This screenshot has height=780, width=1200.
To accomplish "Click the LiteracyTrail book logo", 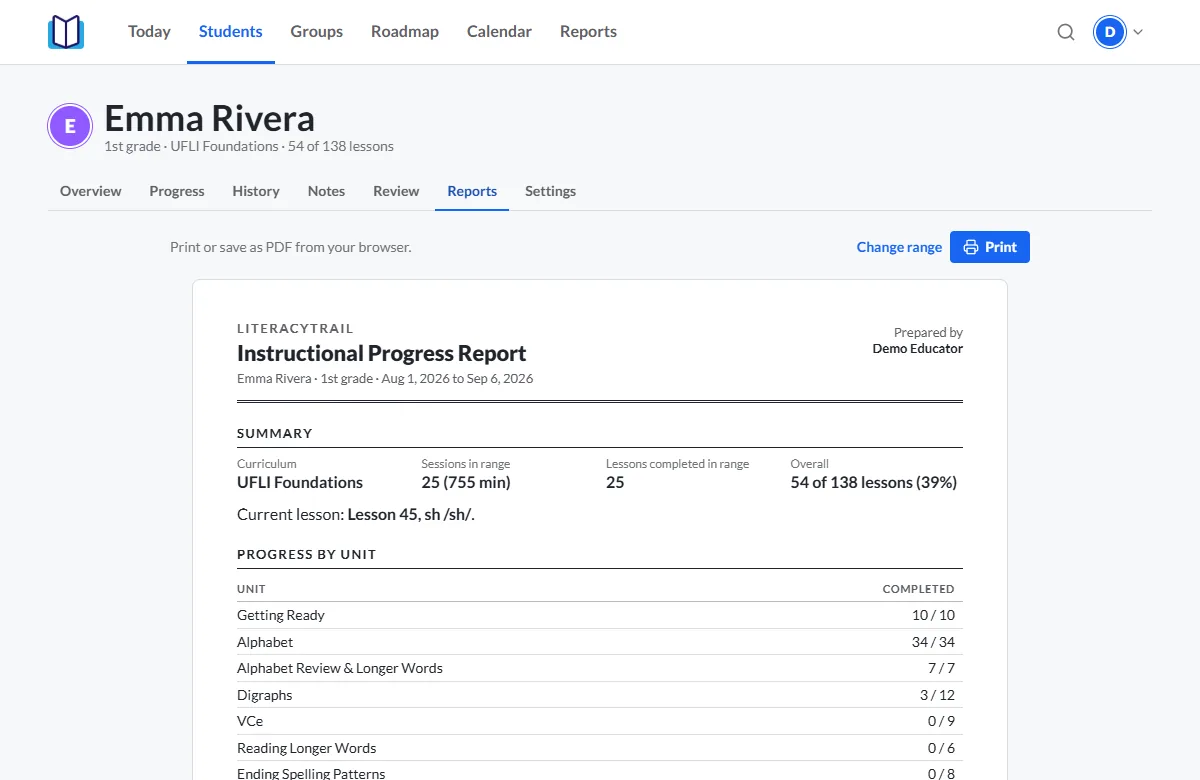I will click(x=66, y=32).
